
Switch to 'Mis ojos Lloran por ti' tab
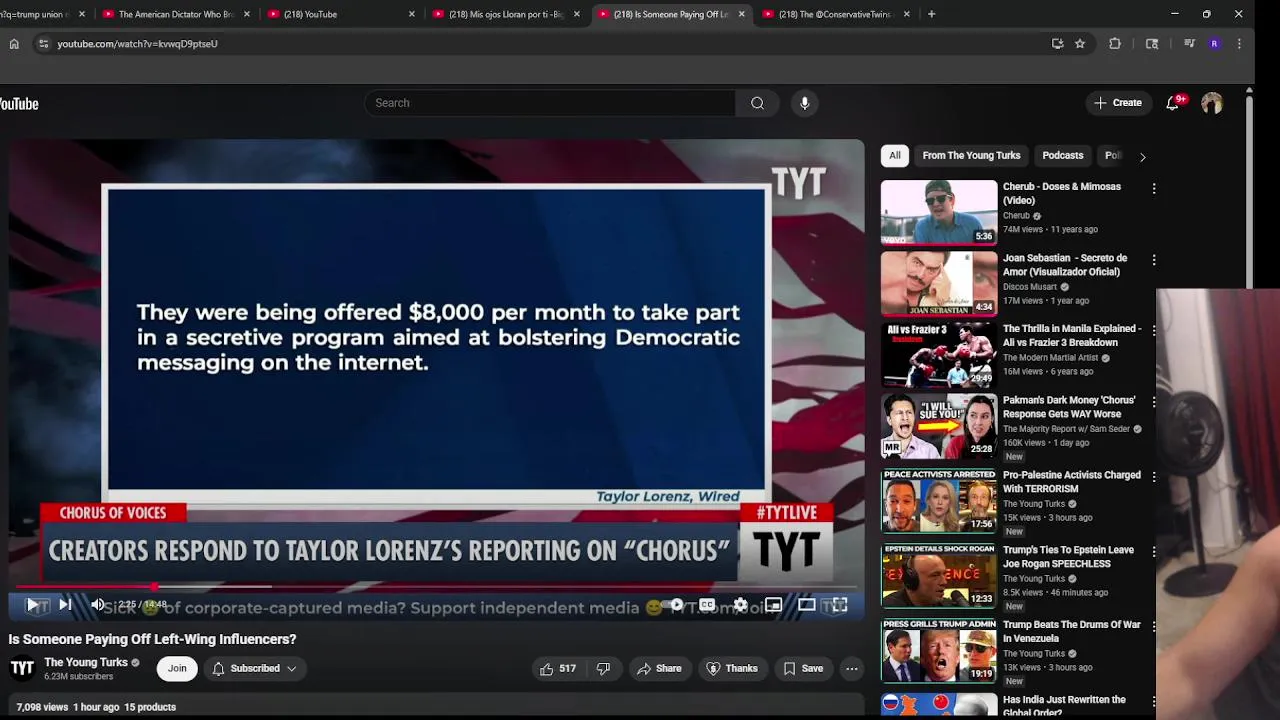[x=506, y=14]
